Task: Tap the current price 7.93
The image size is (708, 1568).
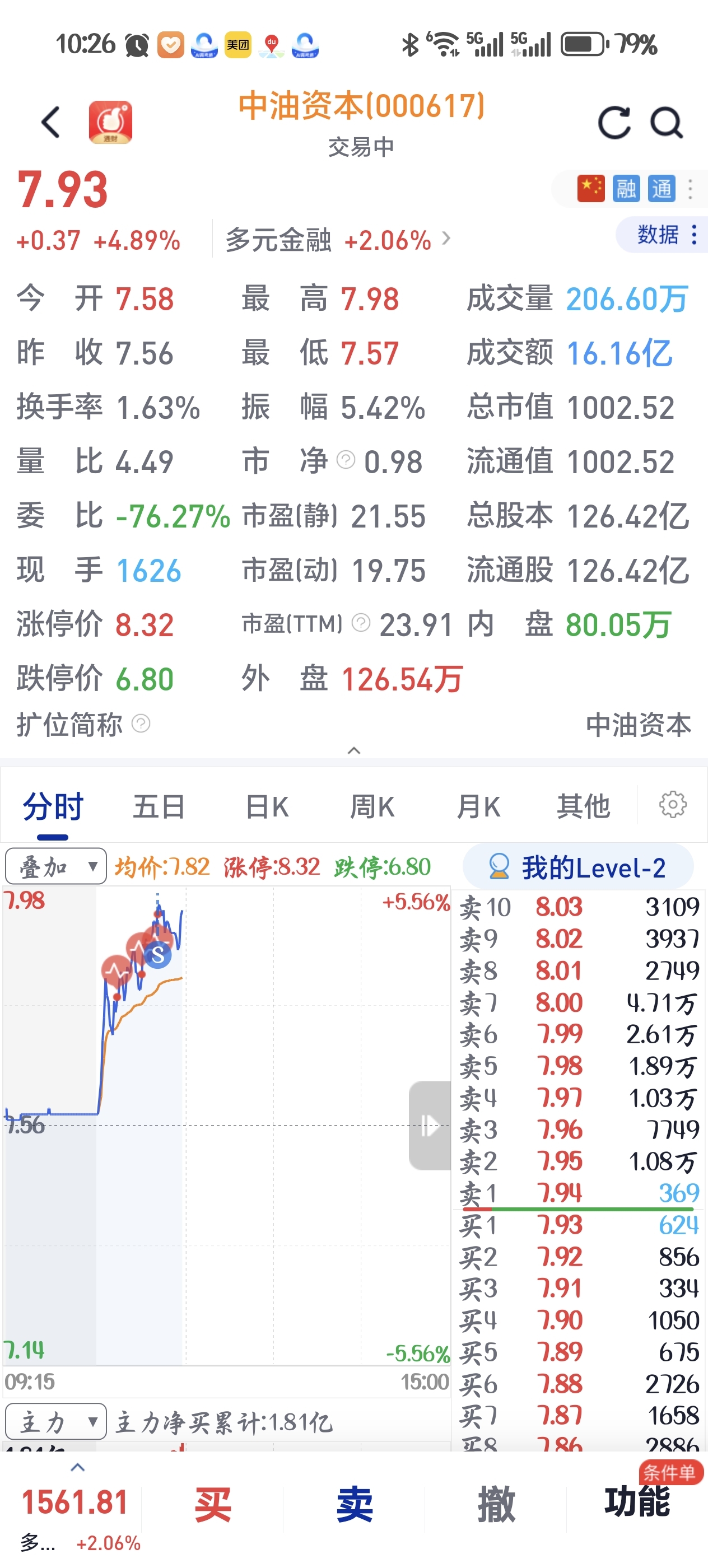Action: [63, 190]
